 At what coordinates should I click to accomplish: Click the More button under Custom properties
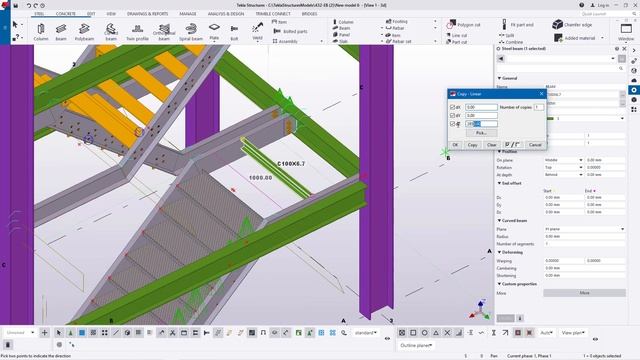pos(584,293)
